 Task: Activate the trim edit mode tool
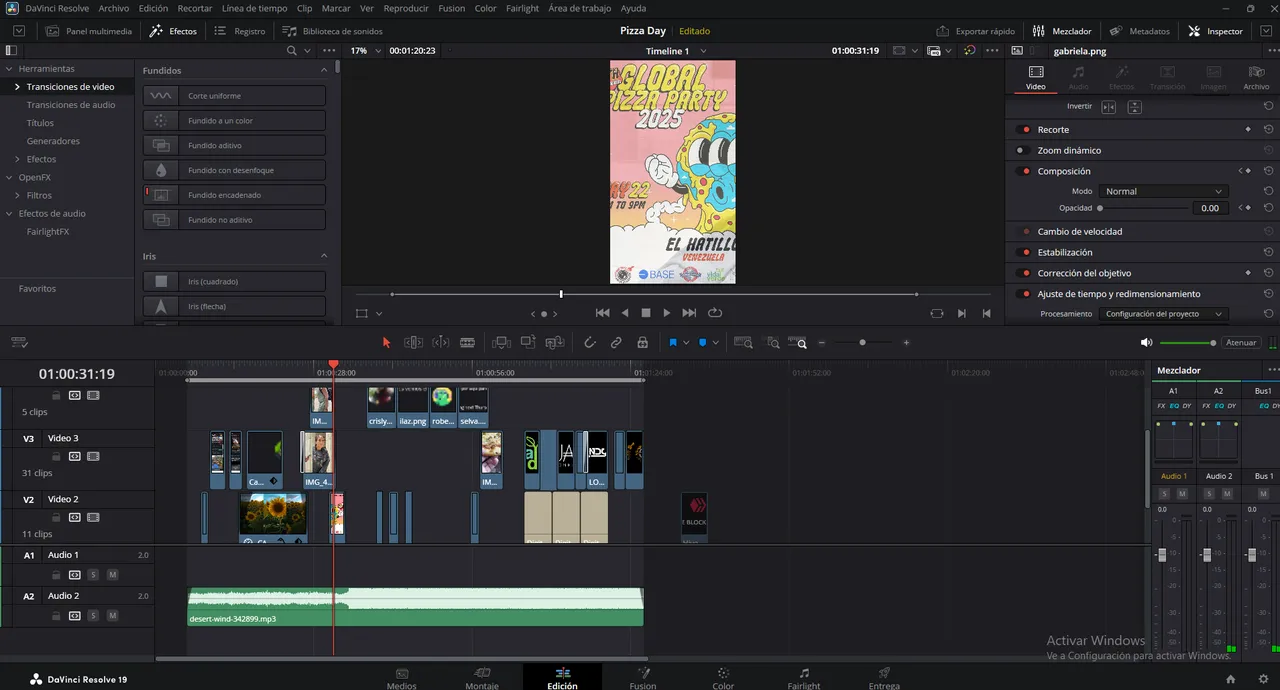[413, 342]
